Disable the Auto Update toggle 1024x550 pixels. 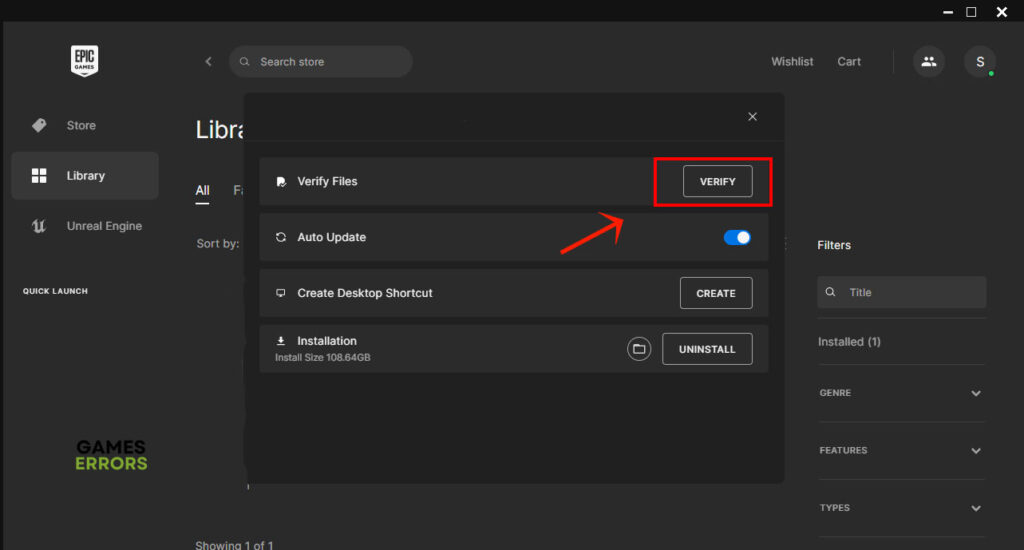tap(737, 237)
